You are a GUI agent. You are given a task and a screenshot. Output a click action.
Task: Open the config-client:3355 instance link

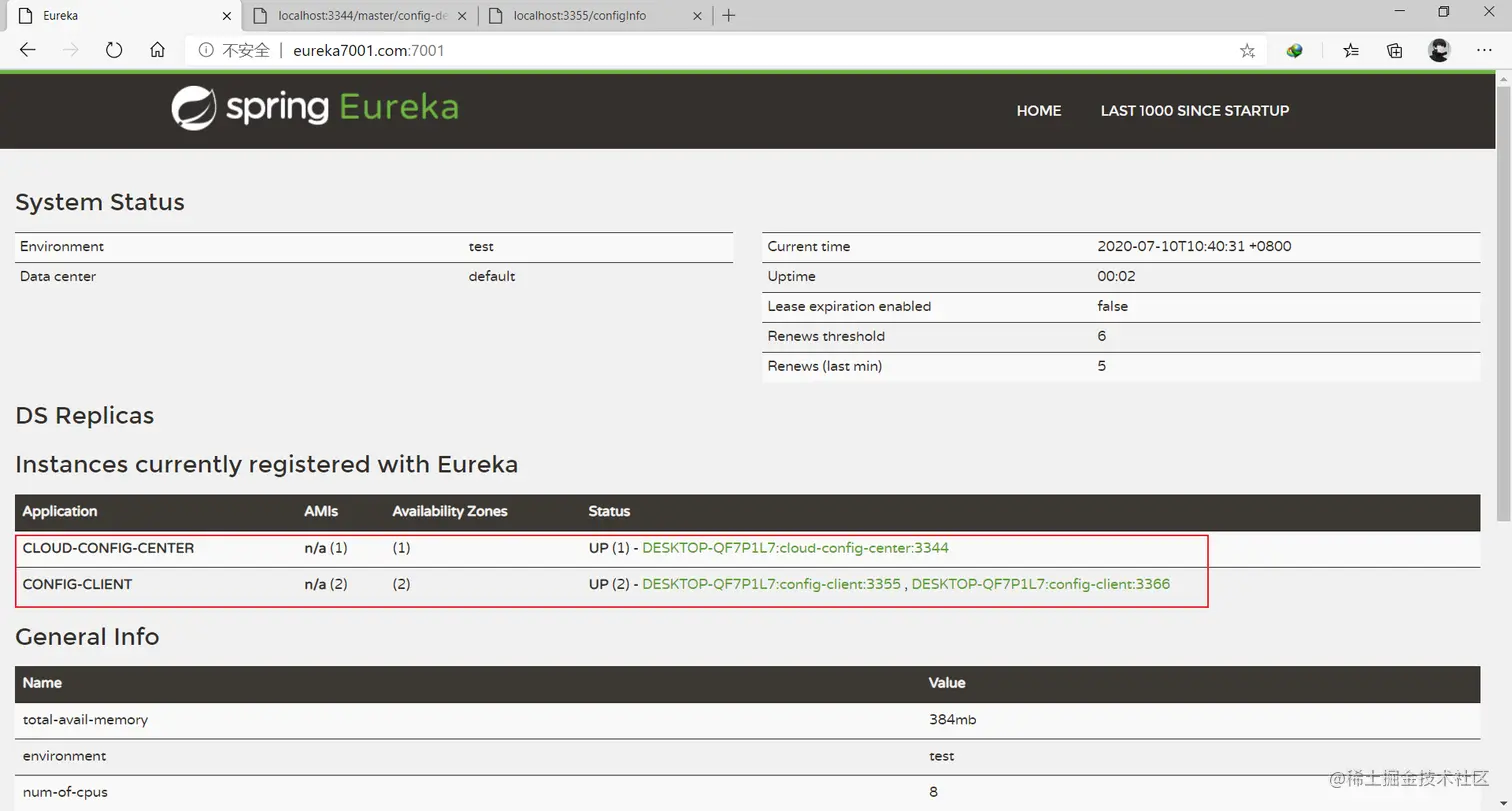pos(771,584)
